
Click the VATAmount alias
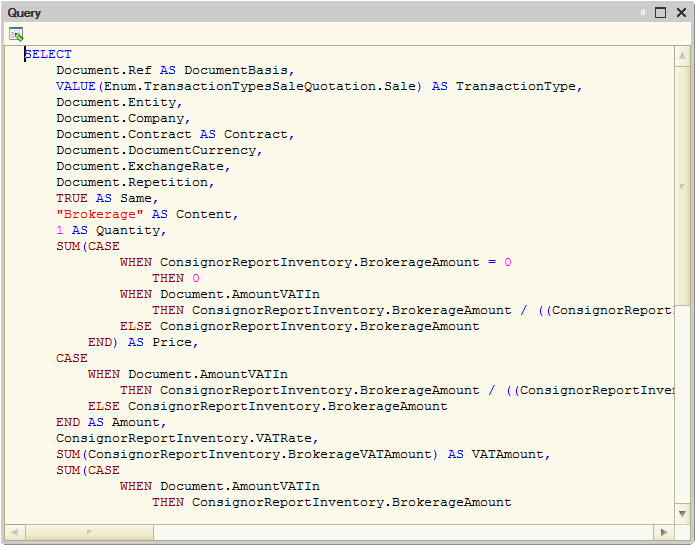pyautogui.click(x=508, y=454)
